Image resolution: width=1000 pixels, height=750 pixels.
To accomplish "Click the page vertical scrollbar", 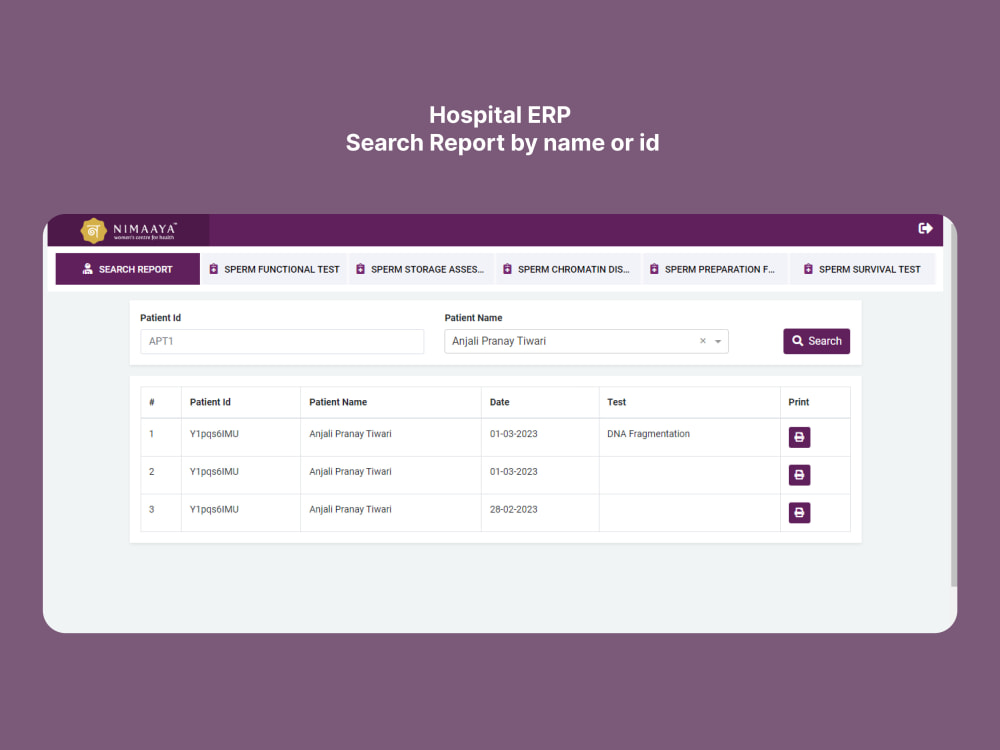I will [x=953, y=405].
